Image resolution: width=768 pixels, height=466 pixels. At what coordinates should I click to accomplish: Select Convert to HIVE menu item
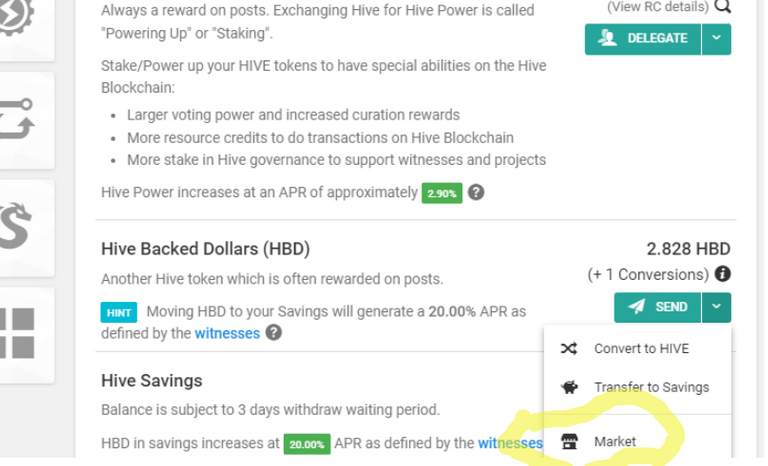coord(637,348)
